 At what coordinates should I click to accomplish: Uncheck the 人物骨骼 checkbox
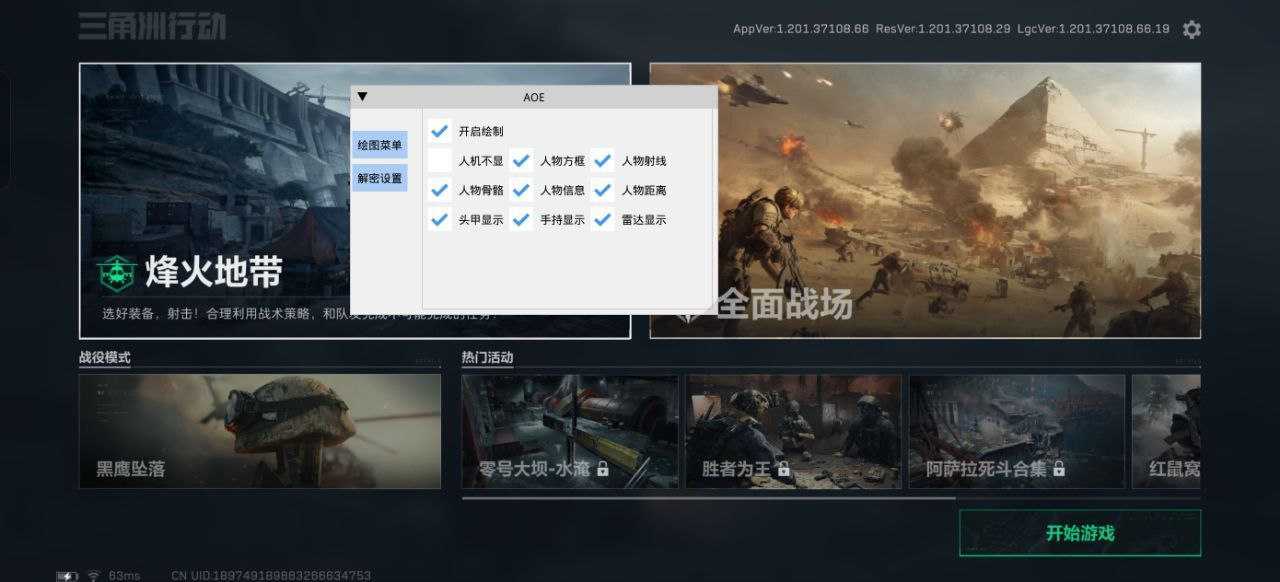coord(439,189)
